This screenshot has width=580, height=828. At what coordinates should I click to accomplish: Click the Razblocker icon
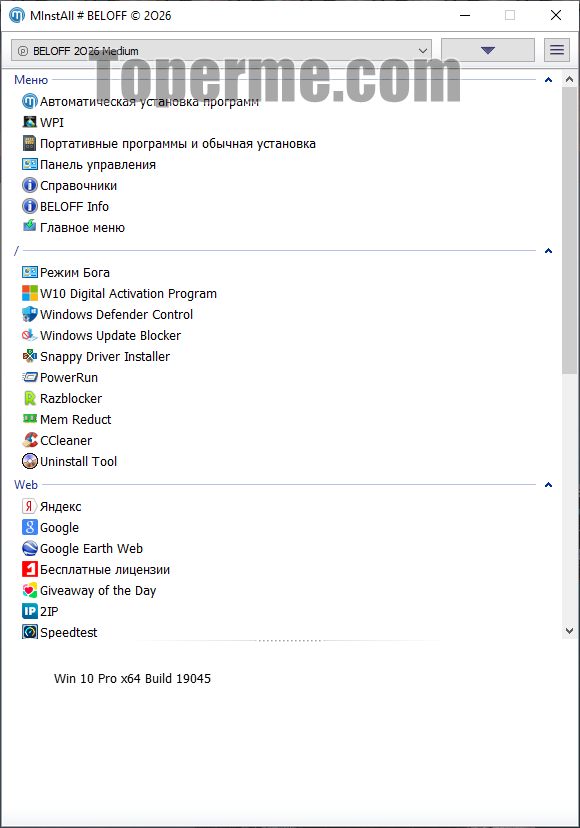pyautogui.click(x=30, y=398)
